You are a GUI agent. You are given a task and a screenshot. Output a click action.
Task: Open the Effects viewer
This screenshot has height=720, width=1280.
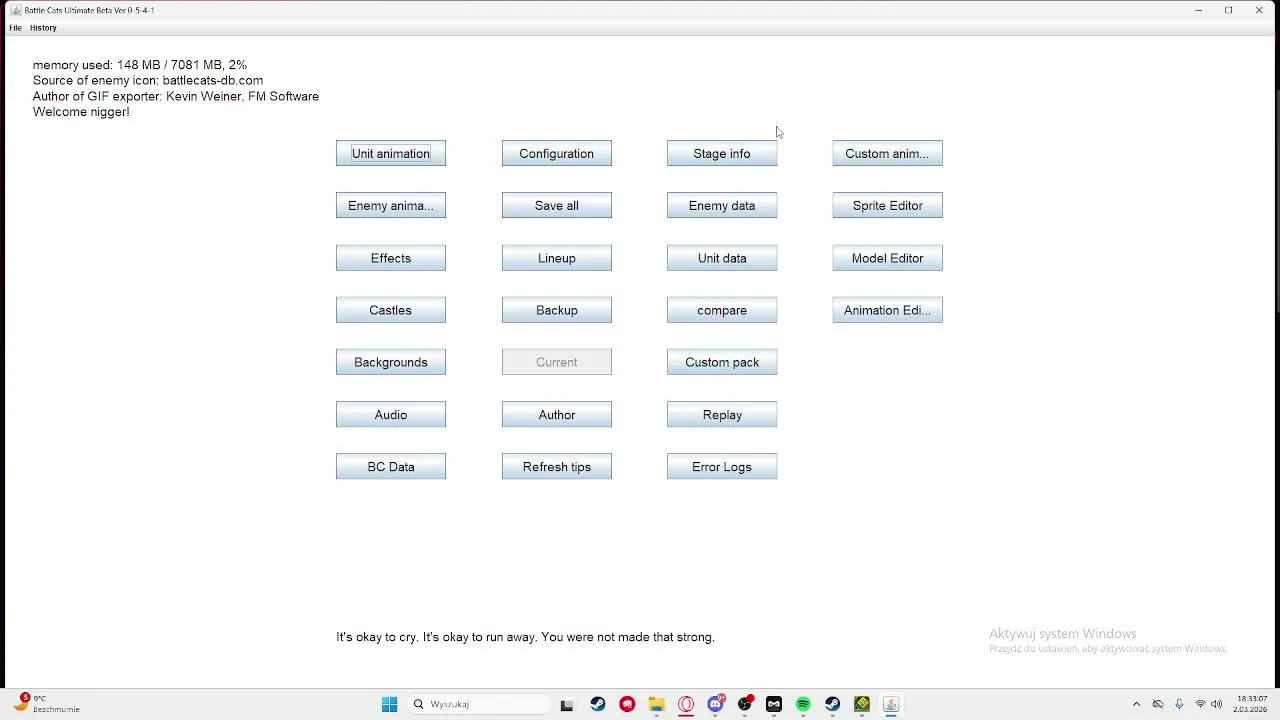(x=391, y=258)
